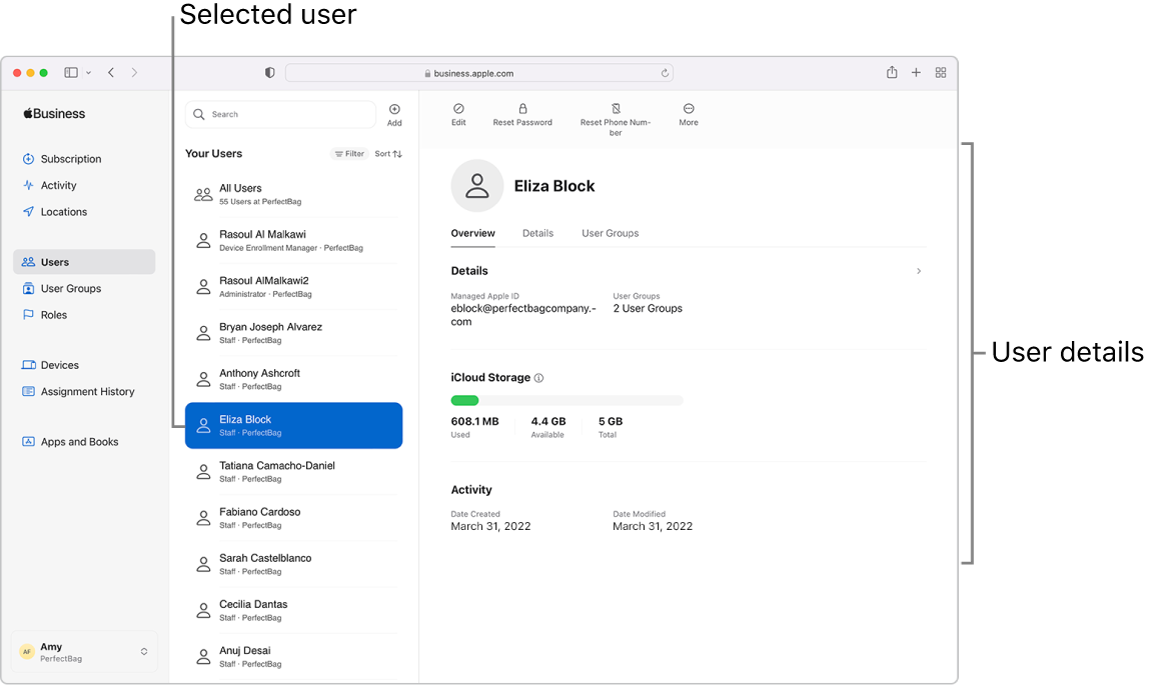Click the iCloud Storage info icon
The height and width of the screenshot is (686, 1152).
click(x=538, y=378)
